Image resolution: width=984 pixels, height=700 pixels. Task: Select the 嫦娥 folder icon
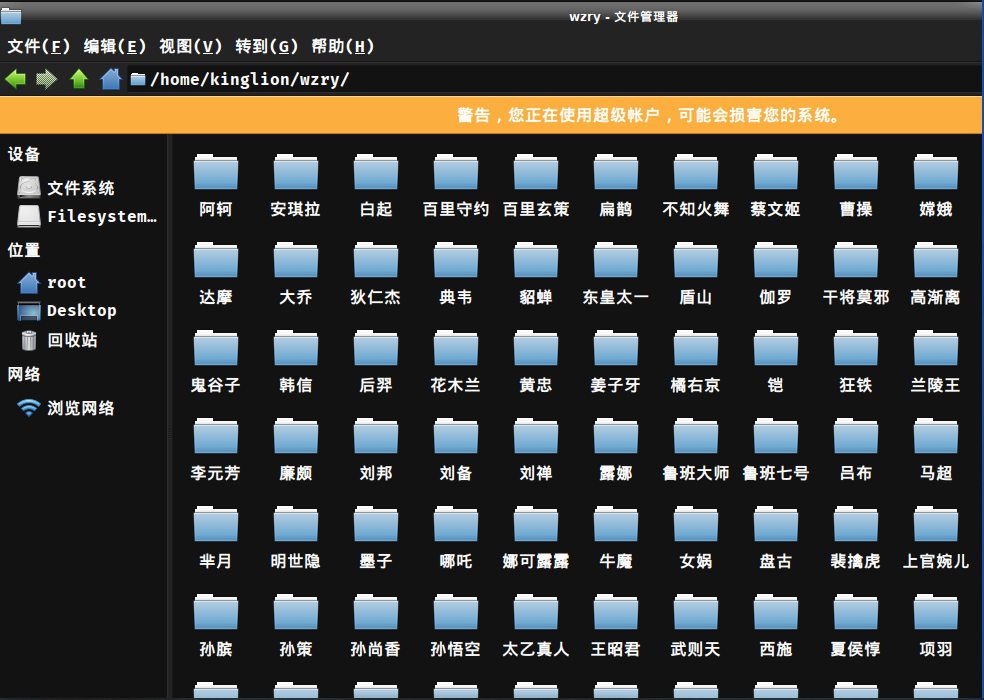pos(936,171)
